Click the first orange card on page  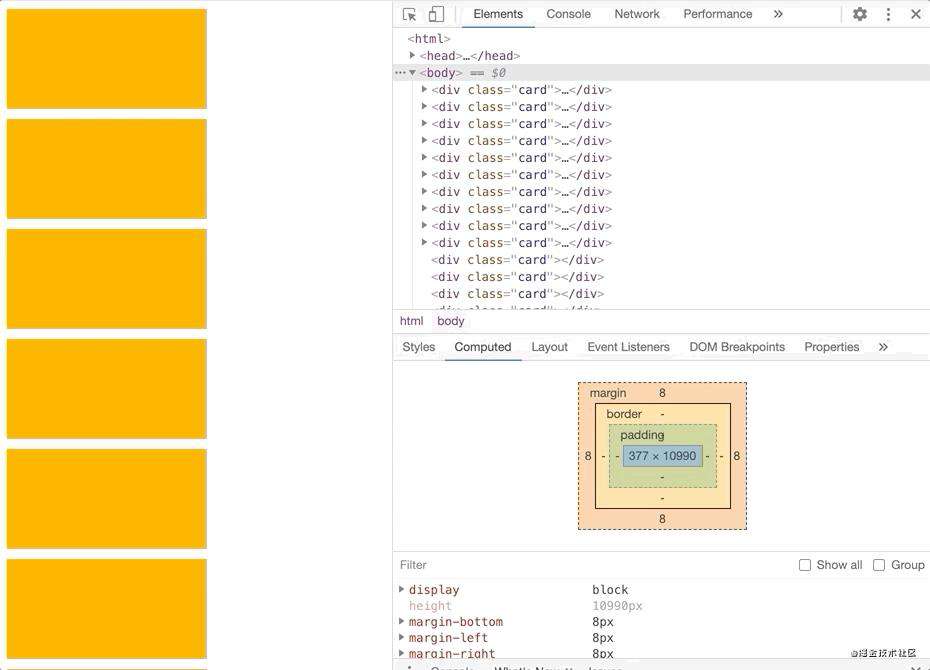pos(107,59)
